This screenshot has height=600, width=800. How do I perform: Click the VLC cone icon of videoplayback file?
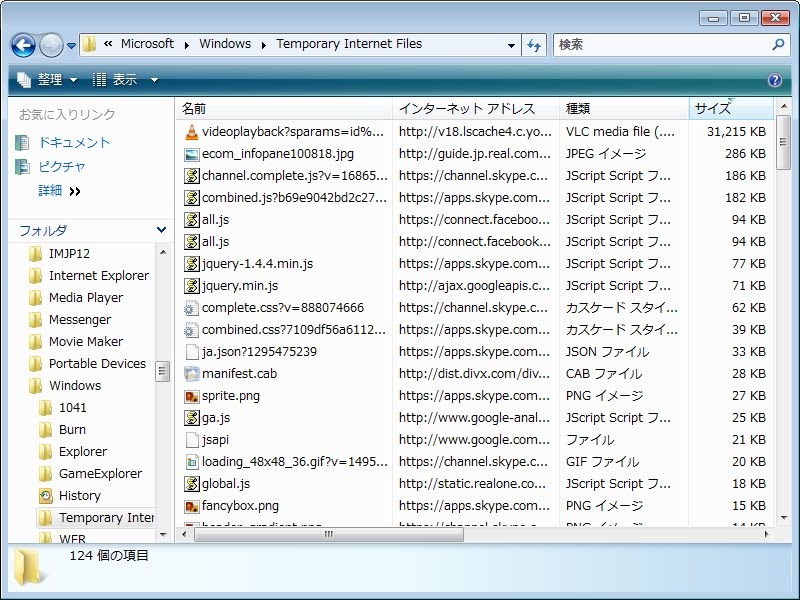(191, 132)
